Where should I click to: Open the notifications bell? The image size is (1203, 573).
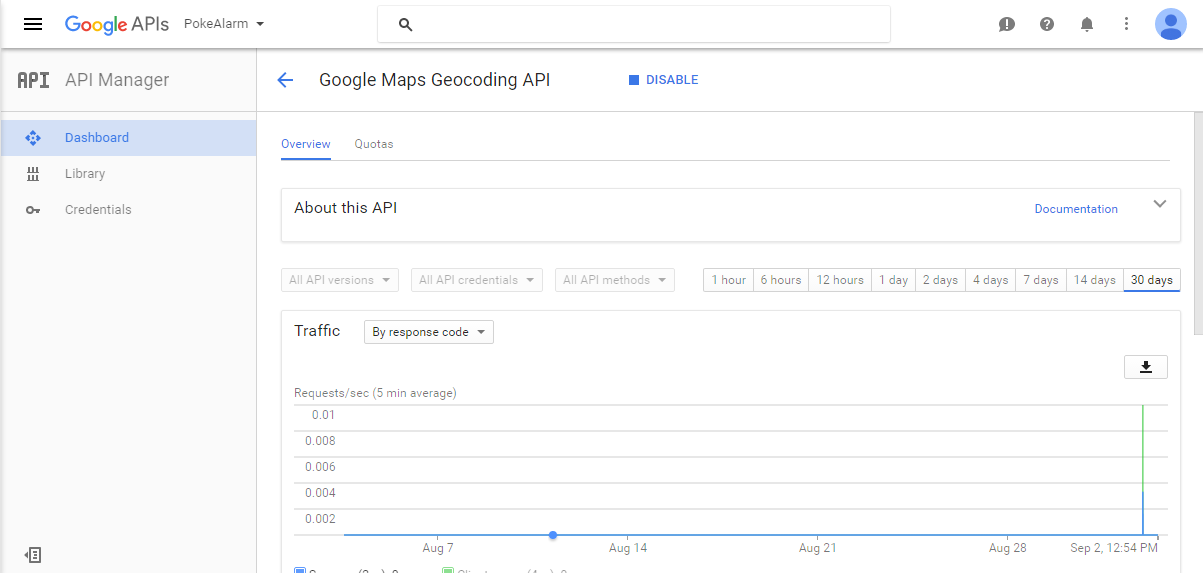coord(1087,24)
